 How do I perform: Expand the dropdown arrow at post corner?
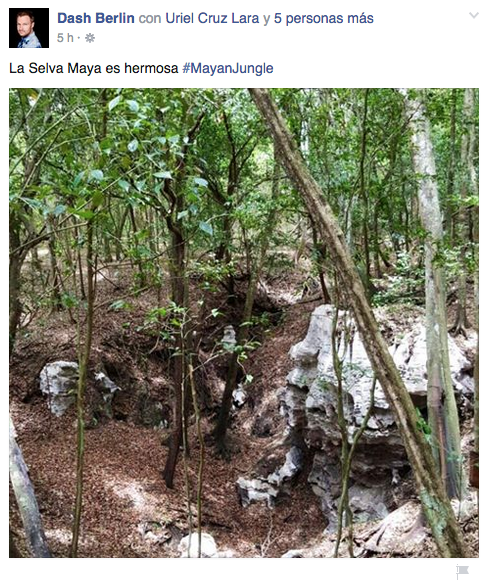point(474,15)
